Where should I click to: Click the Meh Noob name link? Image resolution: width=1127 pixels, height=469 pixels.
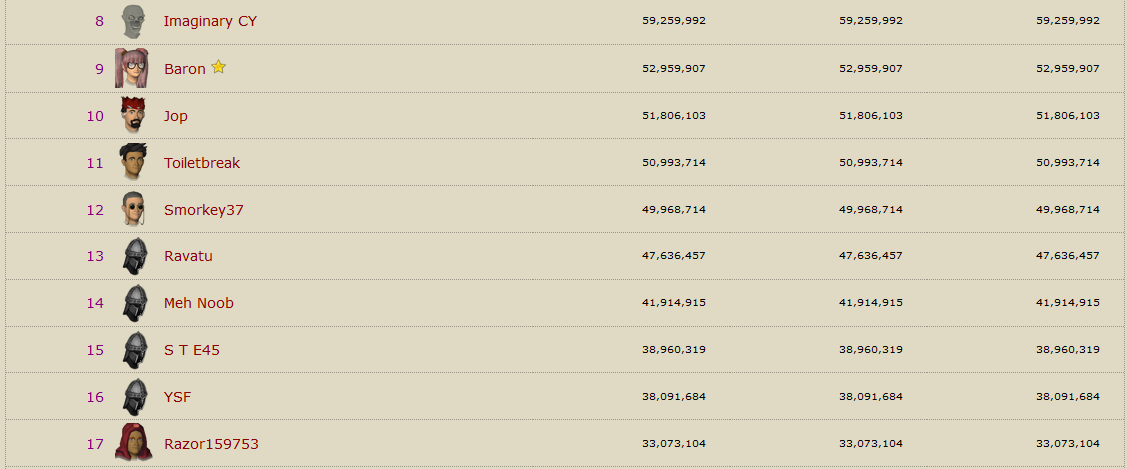(199, 303)
